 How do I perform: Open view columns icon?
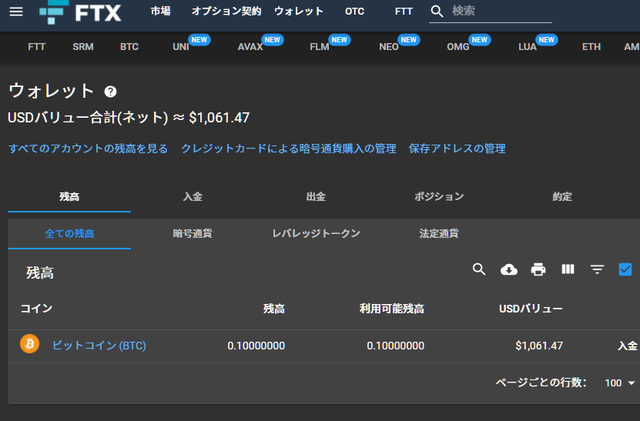coord(568,269)
